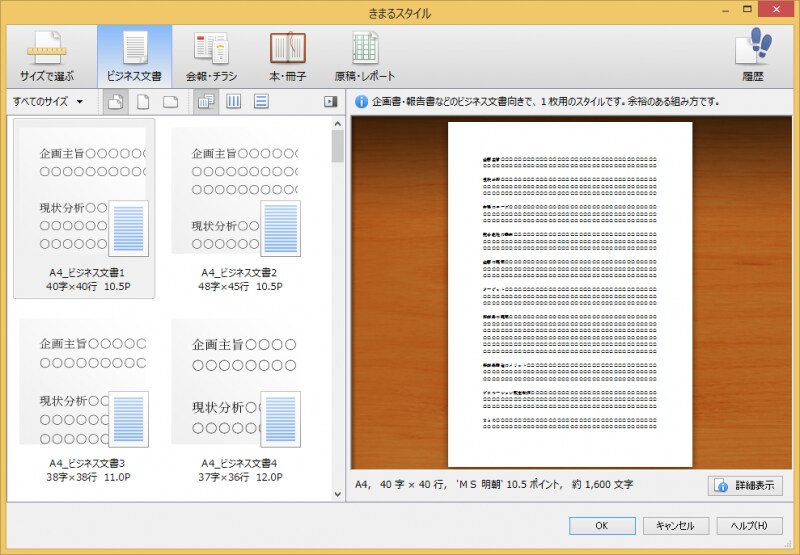Filter by portrait page orientation
The height and width of the screenshot is (555, 800).
coord(143,102)
